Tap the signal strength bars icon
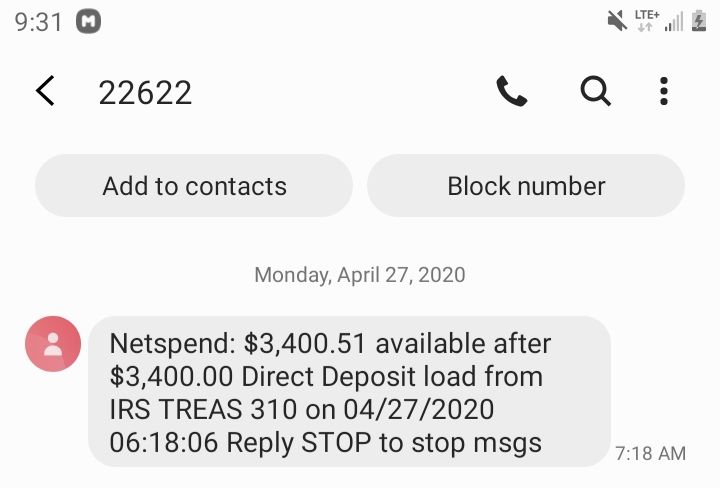 (674, 22)
